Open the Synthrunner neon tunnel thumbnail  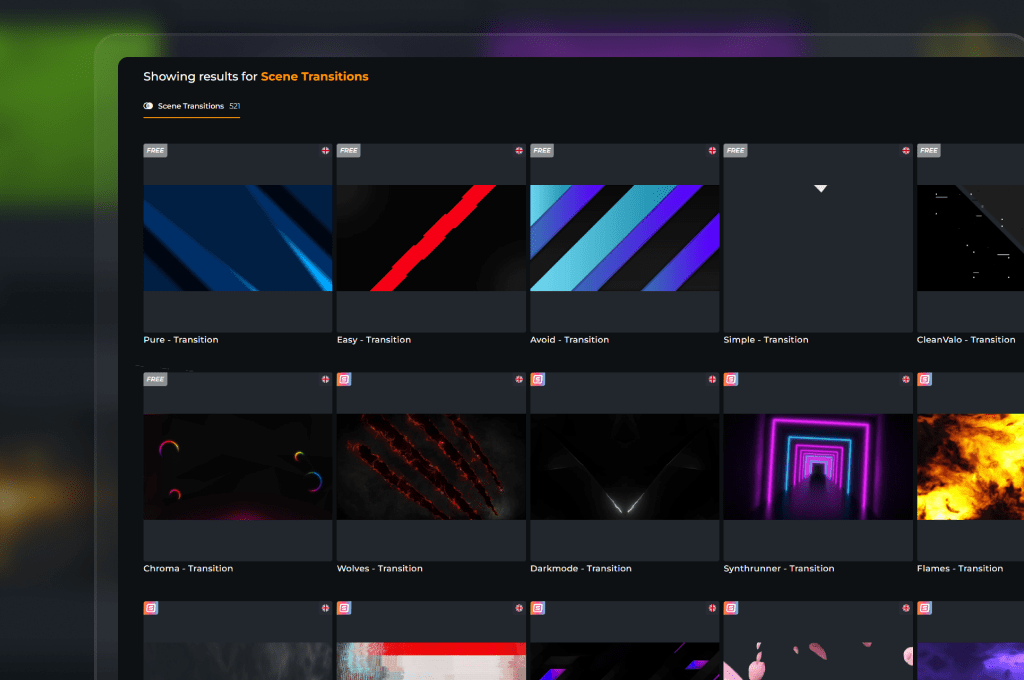coord(817,467)
